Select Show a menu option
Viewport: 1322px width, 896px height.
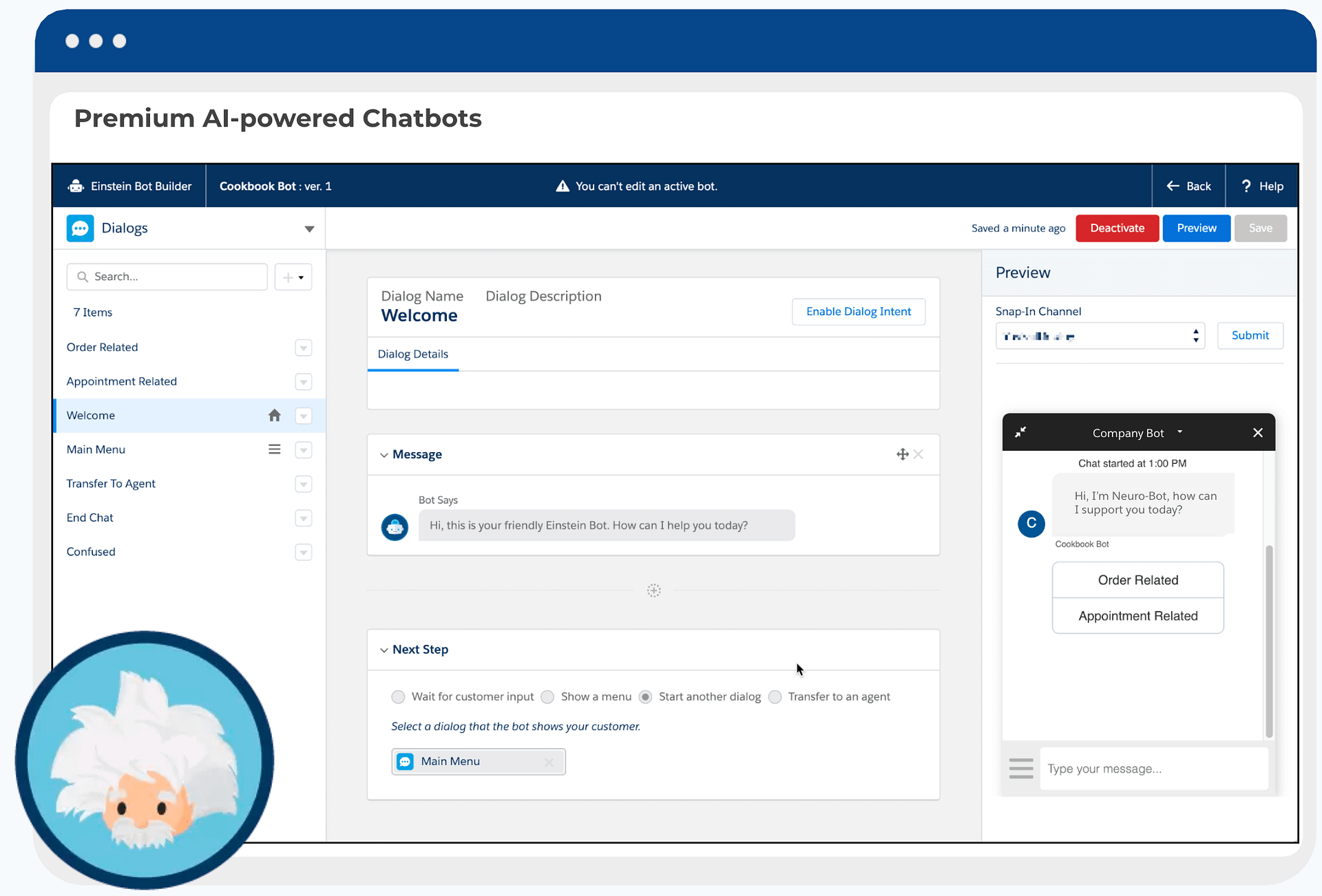point(547,696)
